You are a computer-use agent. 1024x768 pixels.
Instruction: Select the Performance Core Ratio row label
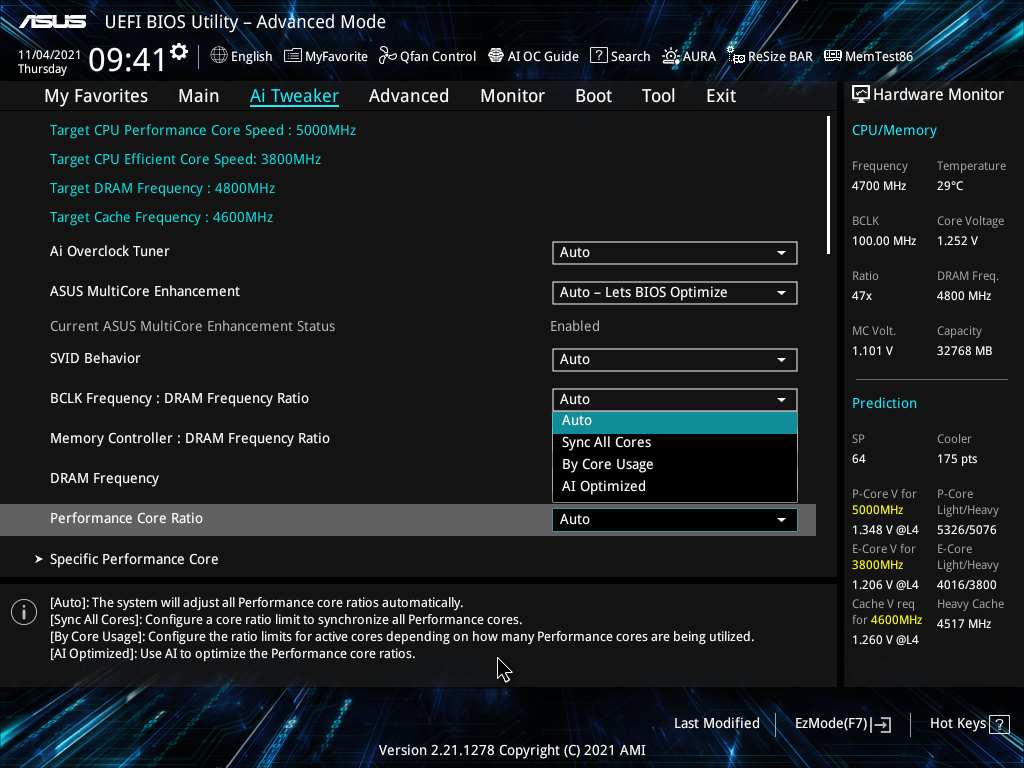pos(126,519)
